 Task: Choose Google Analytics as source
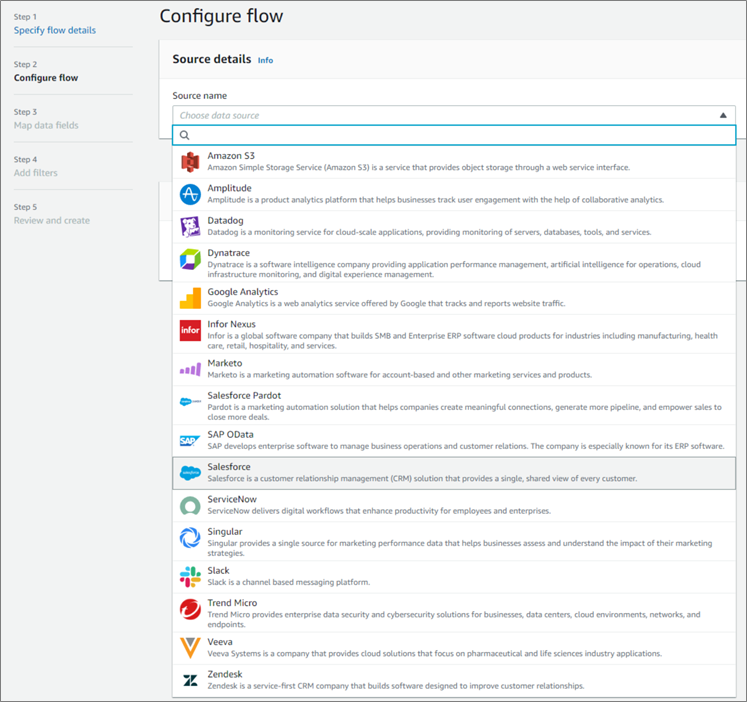454,298
